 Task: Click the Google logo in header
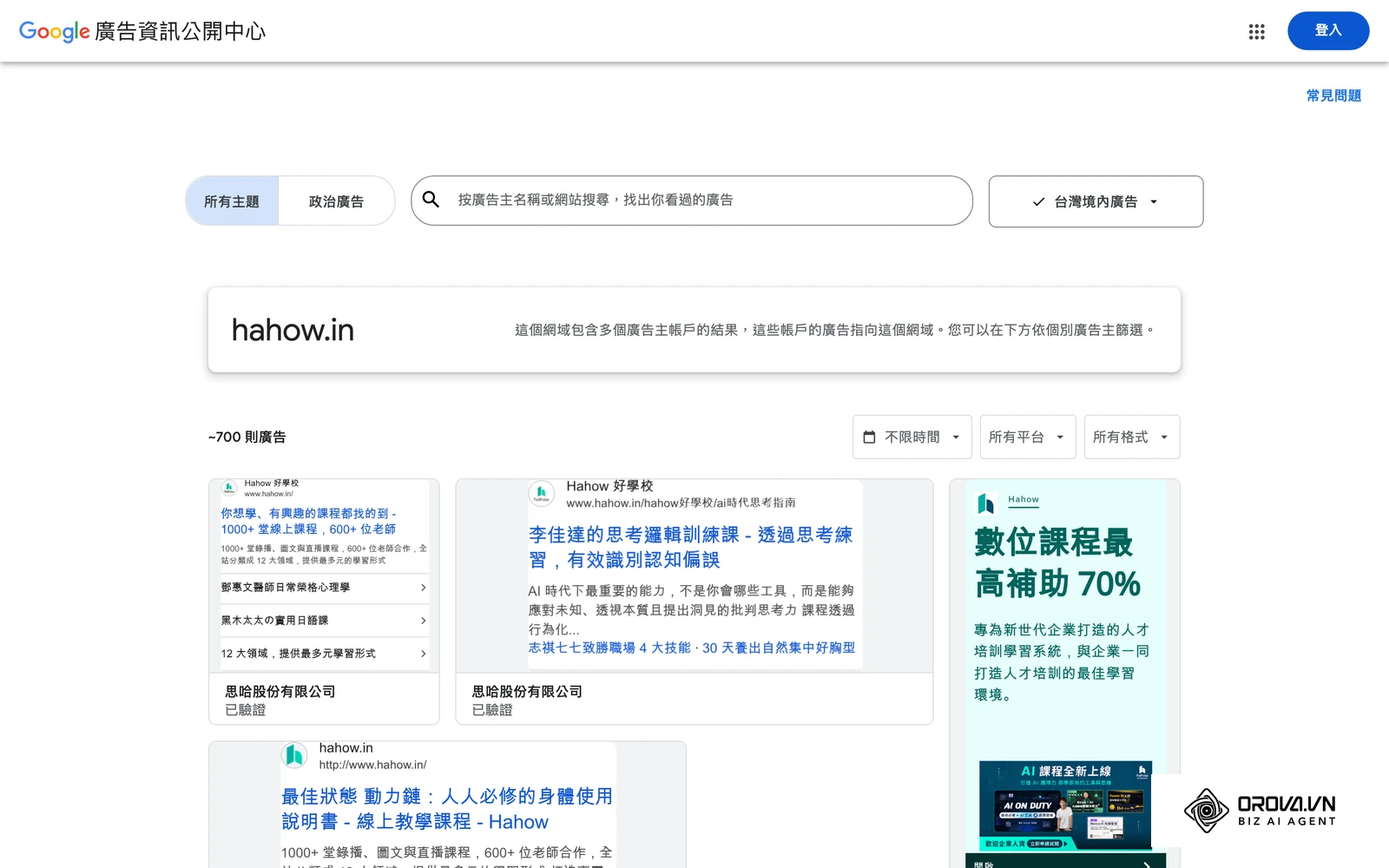(x=54, y=31)
